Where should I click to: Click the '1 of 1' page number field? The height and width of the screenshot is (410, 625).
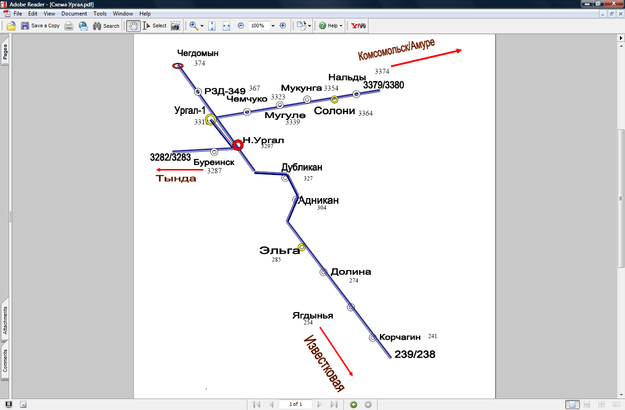(295, 404)
